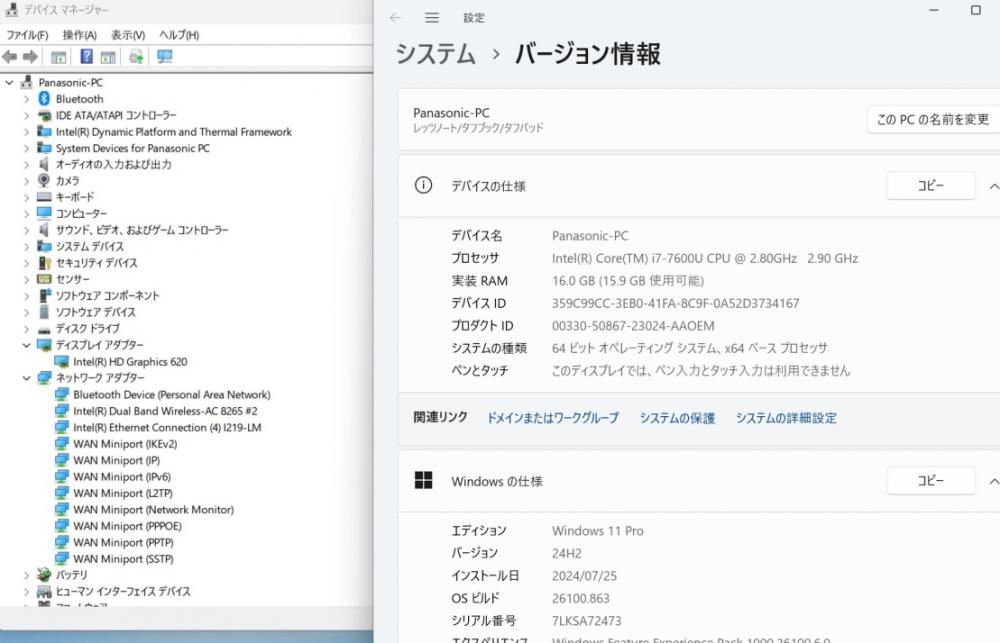The image size is (1000, 643).
Task: Open the ヘルプ(H) menu
Action: (x=179, y=35)
